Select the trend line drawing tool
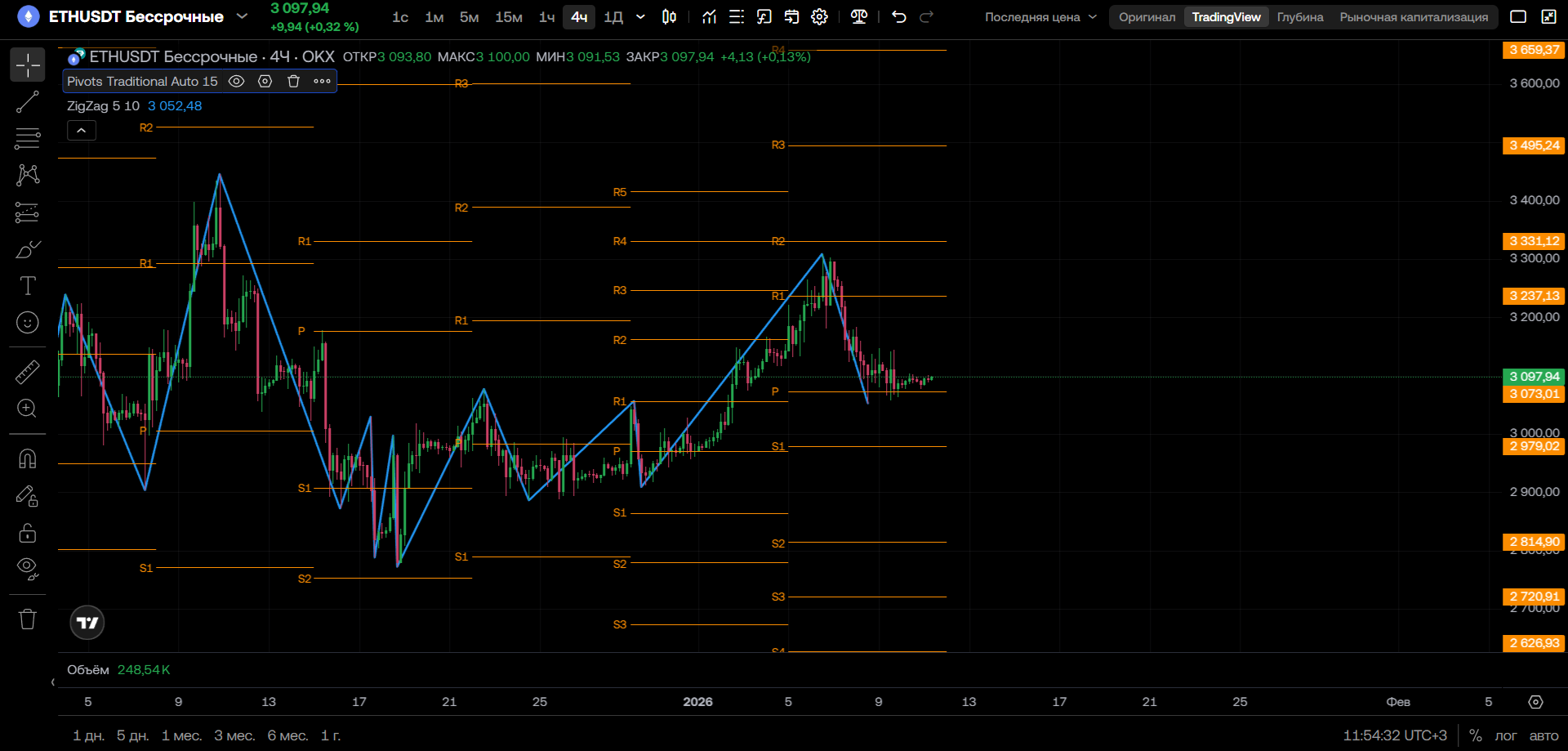 pyautogui.click(x=28, y=102)
